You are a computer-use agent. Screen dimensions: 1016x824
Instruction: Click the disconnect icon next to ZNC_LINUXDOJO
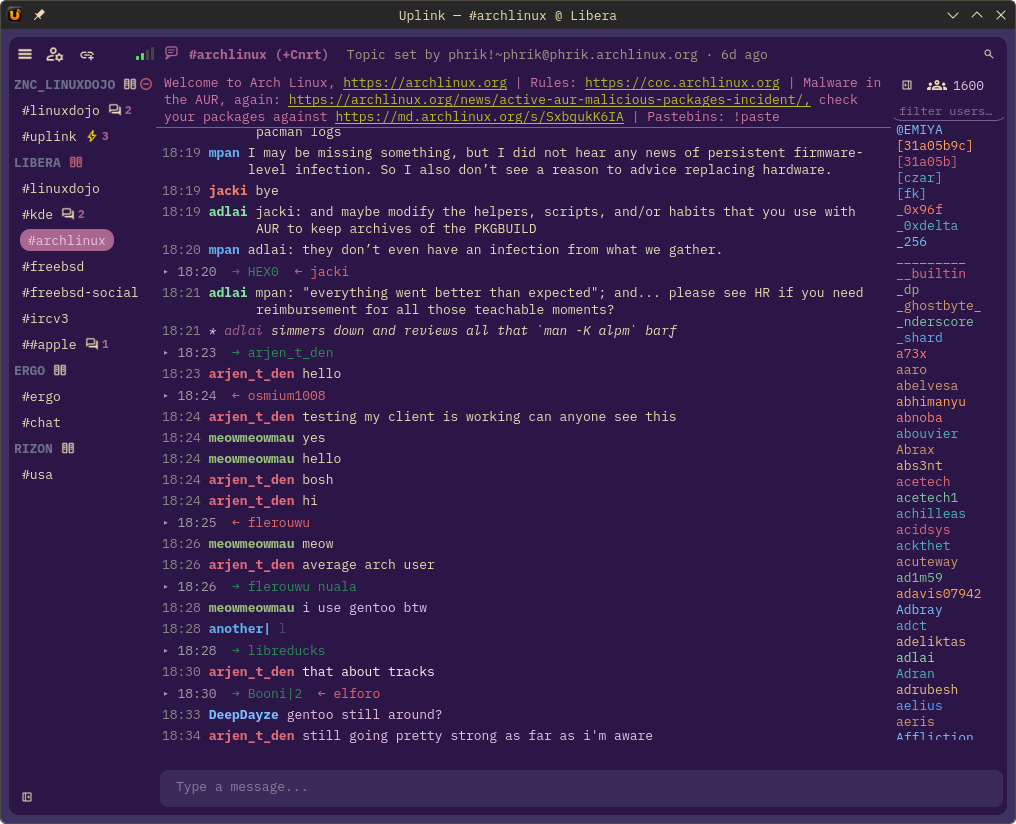click(146, 84)
